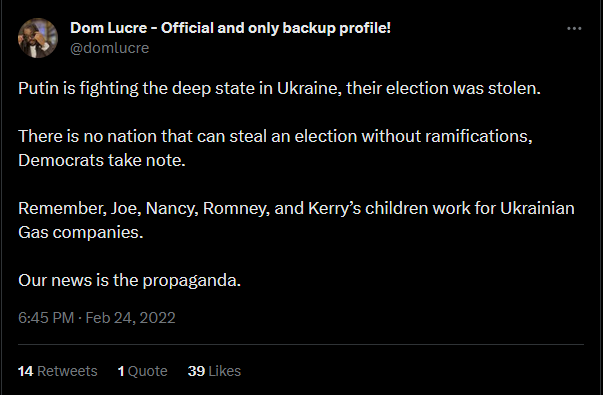Open the 1 Quote list
This screenshot has width=603, height=395.
tap(142, 371)
